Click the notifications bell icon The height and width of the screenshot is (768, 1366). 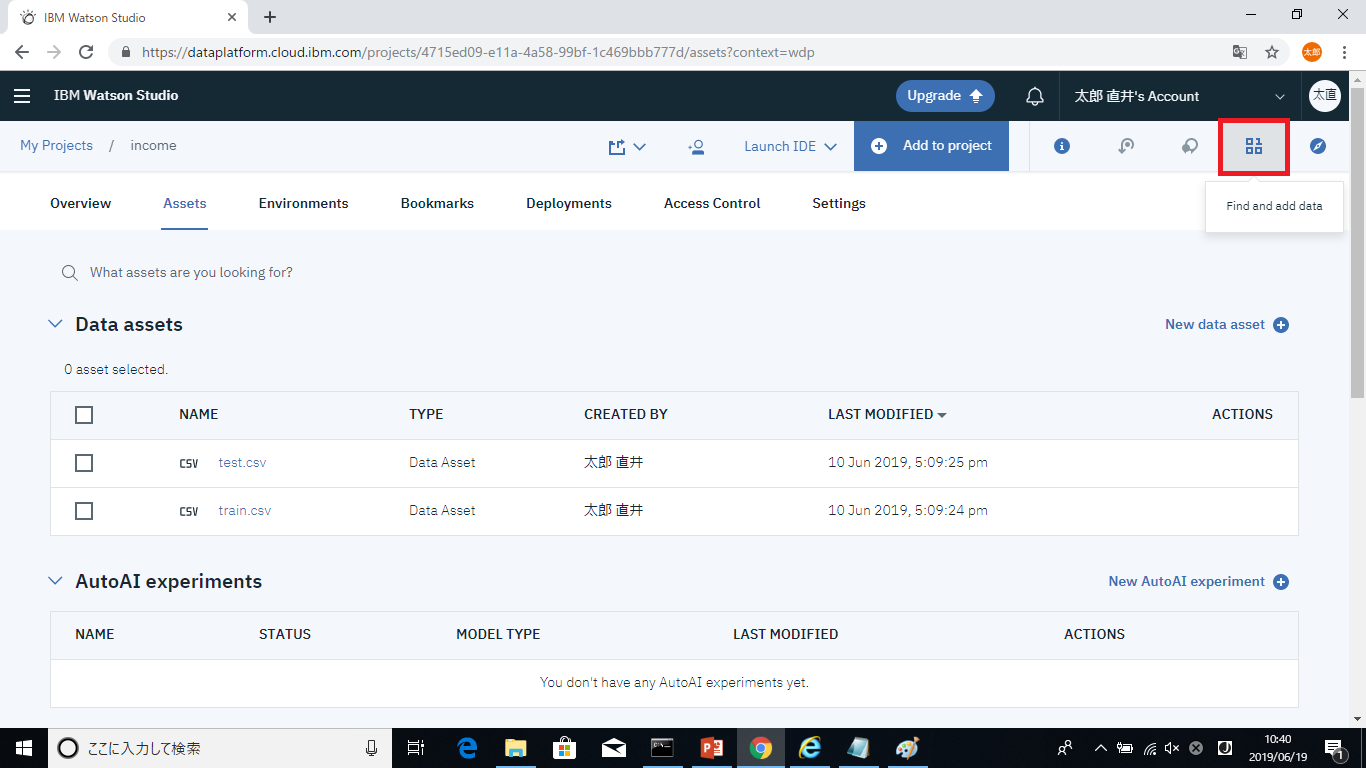(x=1035, y=96)
